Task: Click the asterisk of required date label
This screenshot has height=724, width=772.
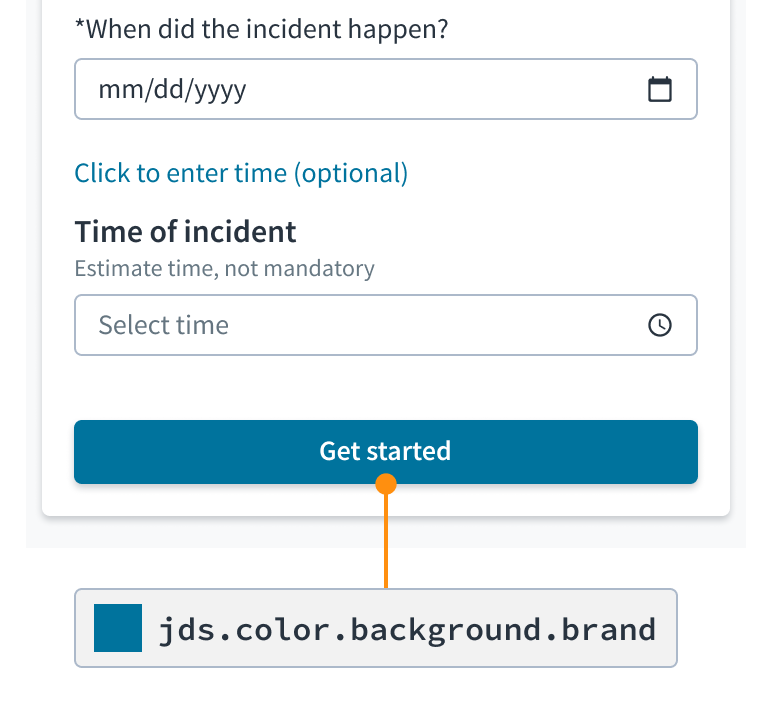Action: [x=80, y=26]
